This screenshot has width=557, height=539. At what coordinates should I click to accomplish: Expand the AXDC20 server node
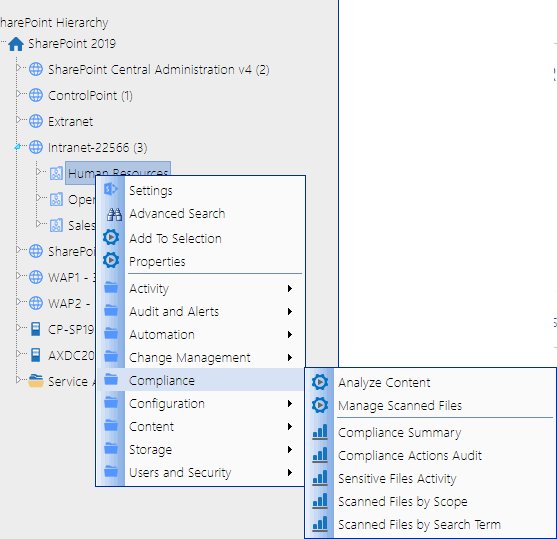point(18,353)
